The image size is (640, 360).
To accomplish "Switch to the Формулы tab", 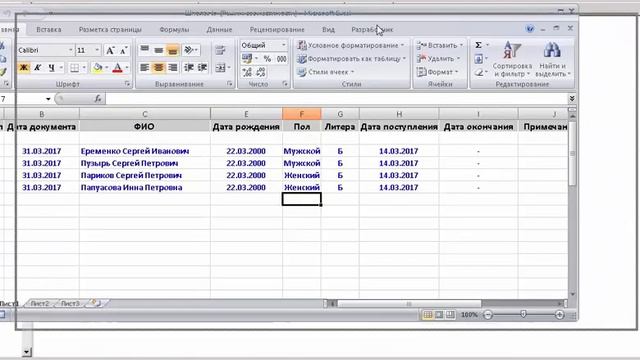I will click(174, 29).
